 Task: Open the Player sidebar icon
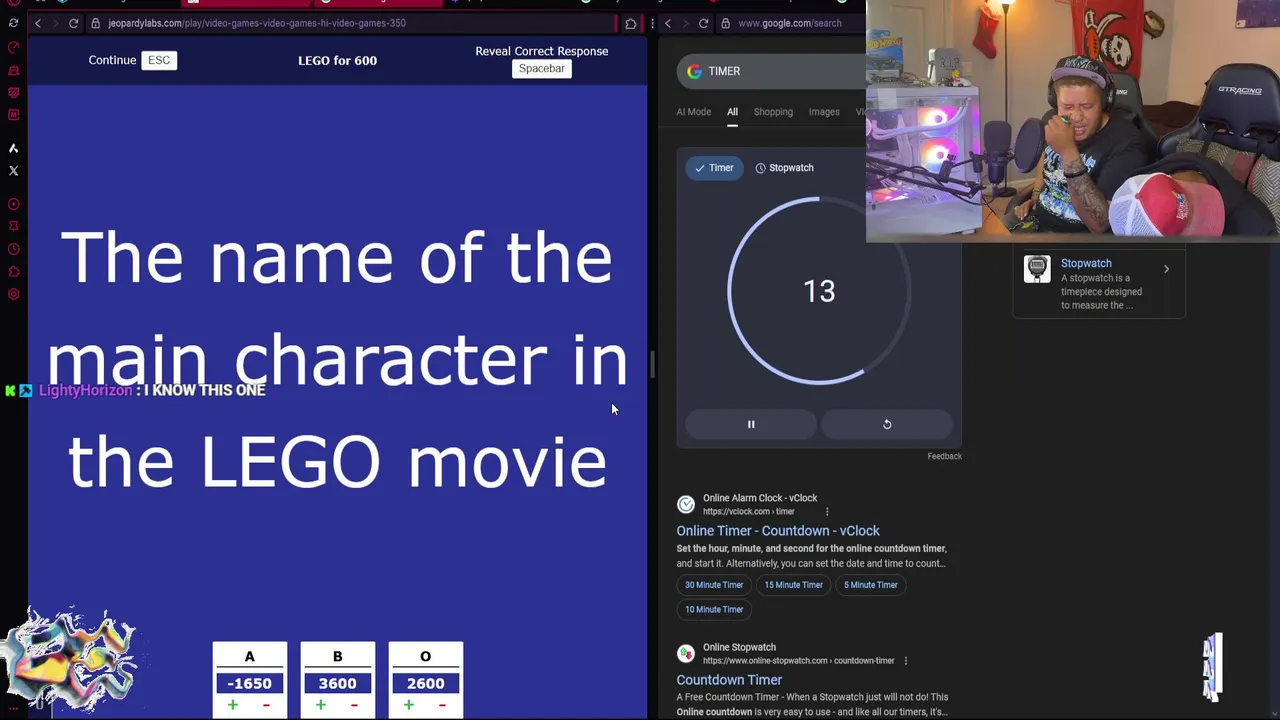click(13, 204)
